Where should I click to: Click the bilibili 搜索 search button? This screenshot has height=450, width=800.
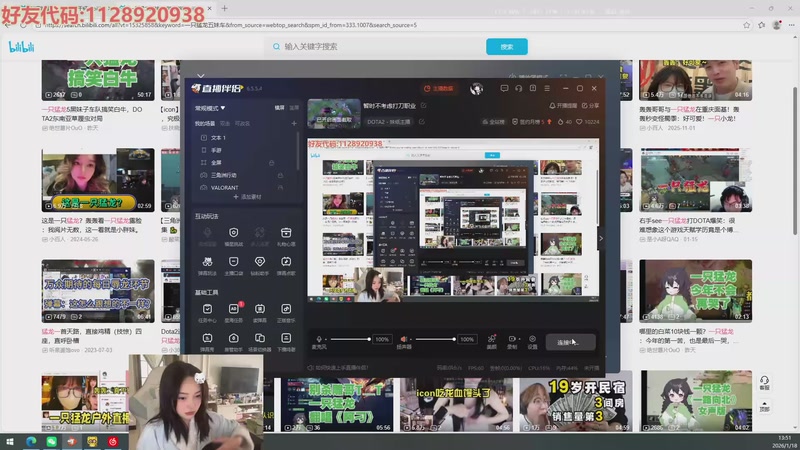click(x=507, y=46)
